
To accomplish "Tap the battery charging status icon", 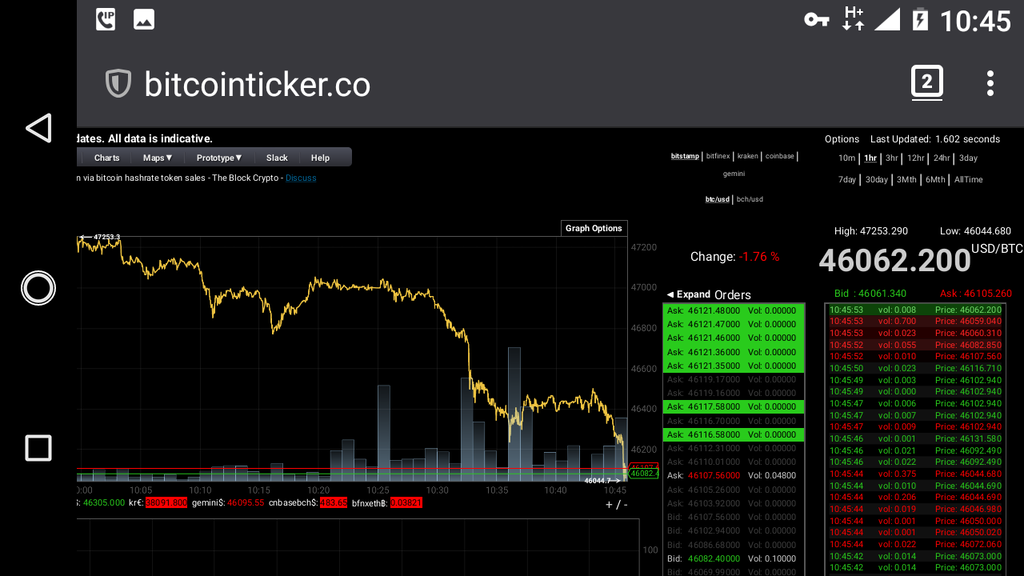I will 920,20.
